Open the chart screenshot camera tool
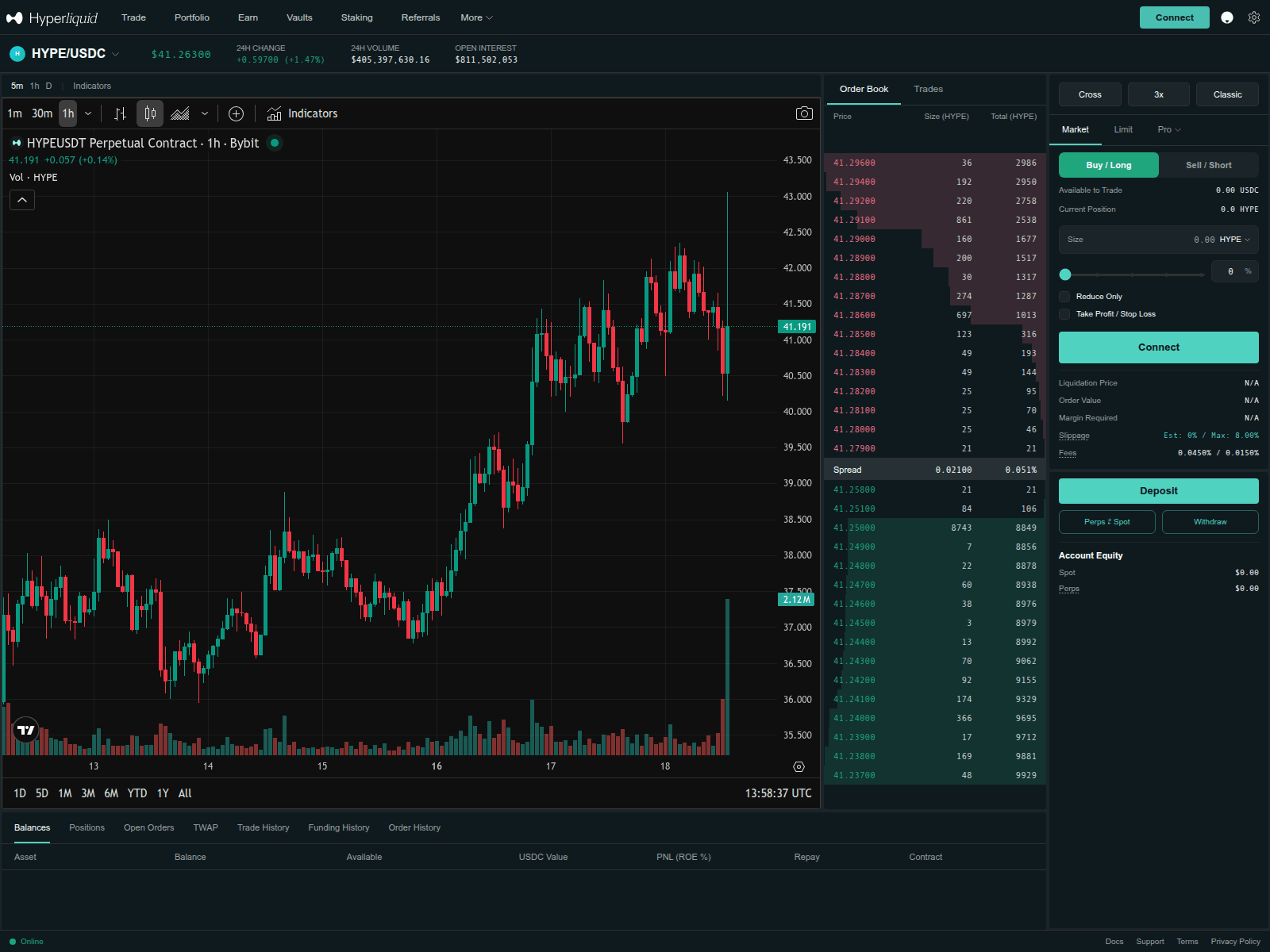This screenshot has height=952, width=1270. 804,113
